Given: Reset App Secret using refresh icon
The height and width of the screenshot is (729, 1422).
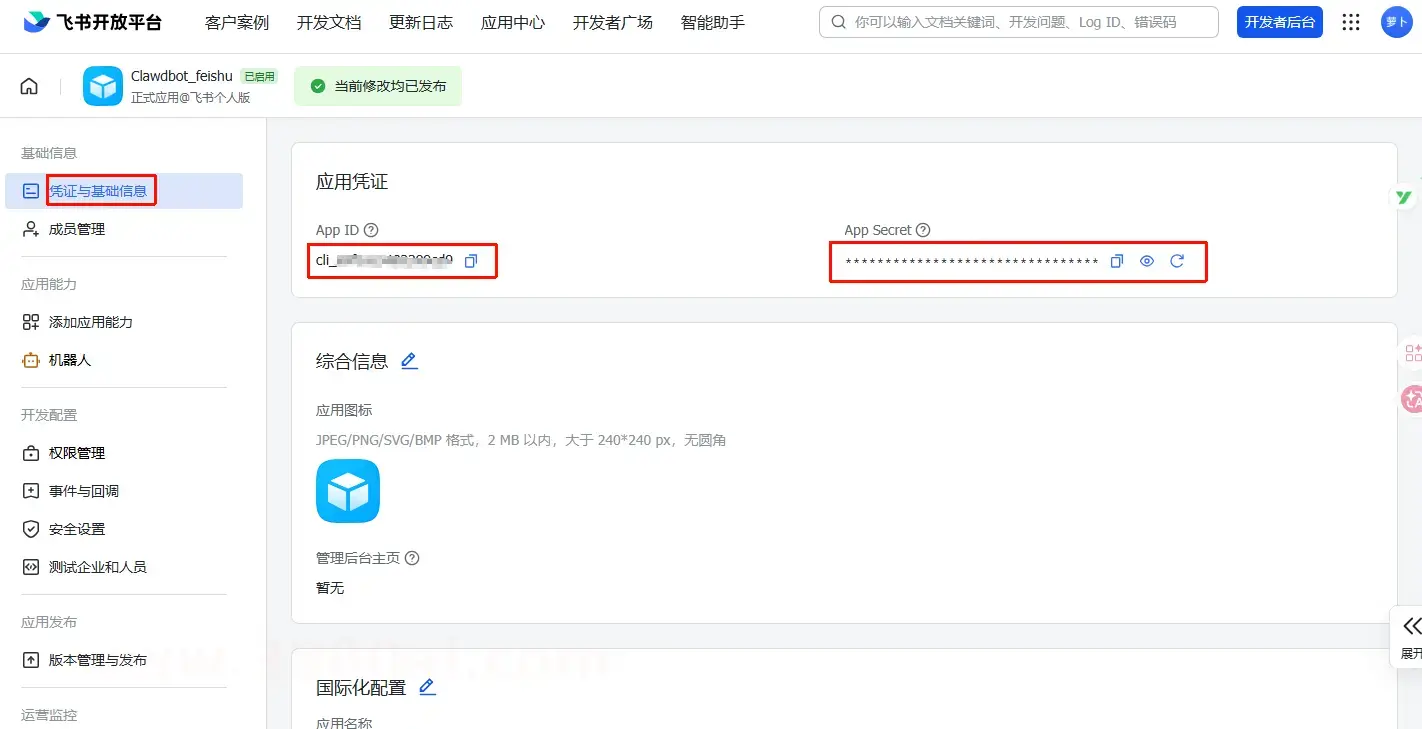Looking at the screenshot, I should tap(1177, 261).
